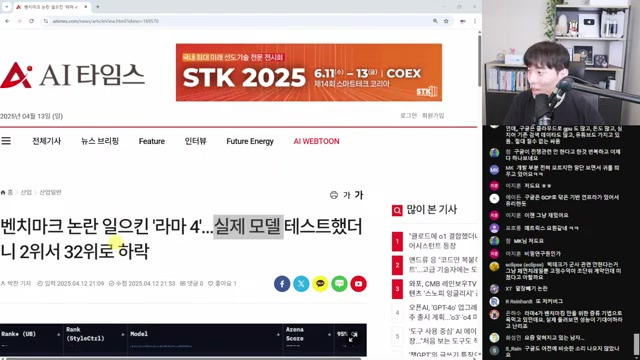Click the chat panel scrollbar thumb
This screenshot has width=640, height=360.
point(636,344)
